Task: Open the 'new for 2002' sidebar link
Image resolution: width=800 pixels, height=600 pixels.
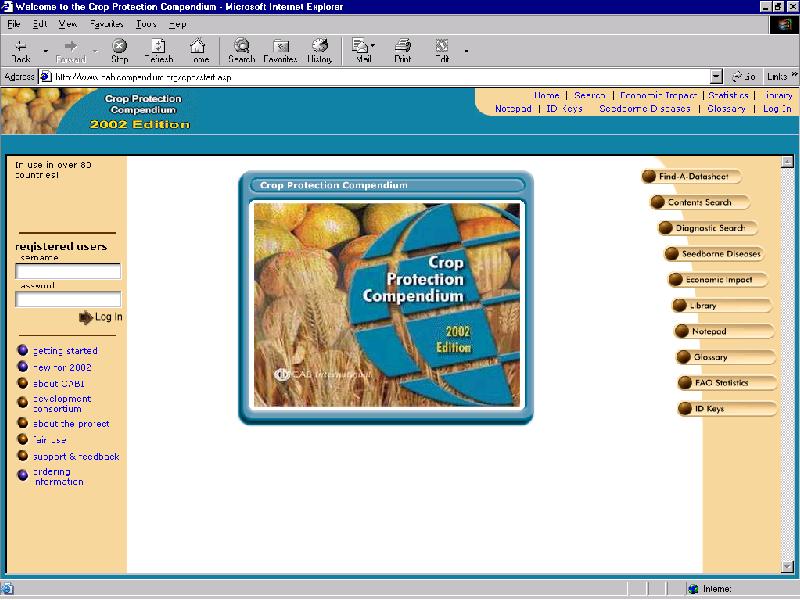Action: coord(62,367)
